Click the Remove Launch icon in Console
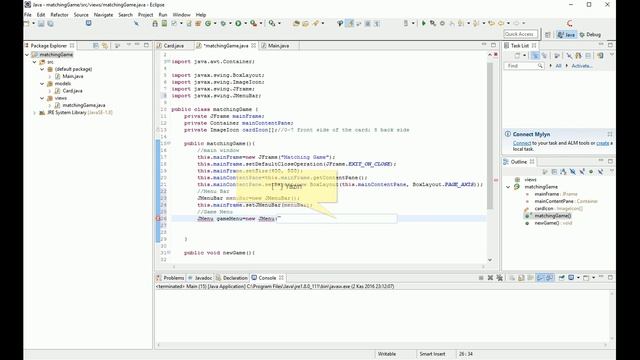 [490, 278]
